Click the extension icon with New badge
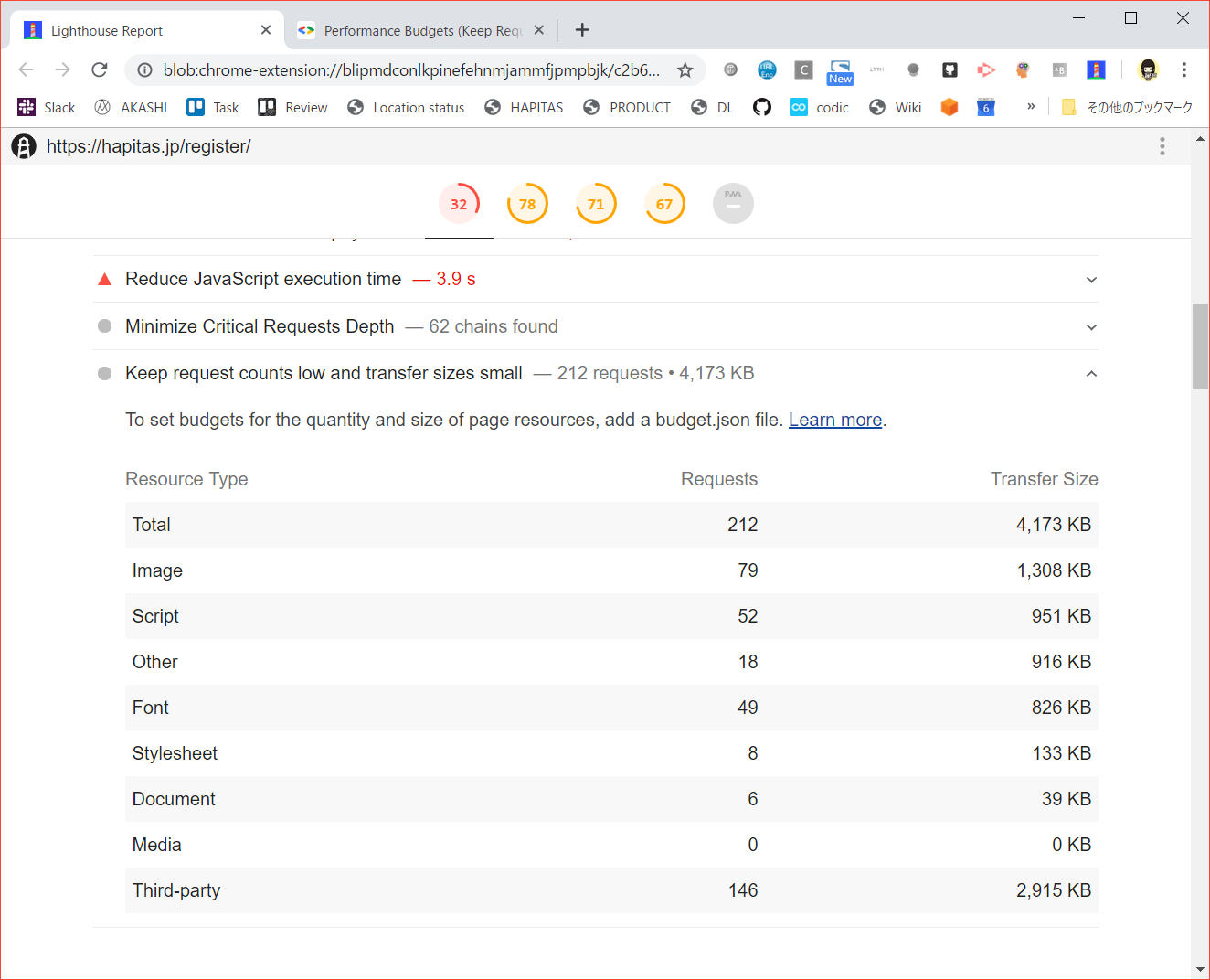 (x=840, y=72)
